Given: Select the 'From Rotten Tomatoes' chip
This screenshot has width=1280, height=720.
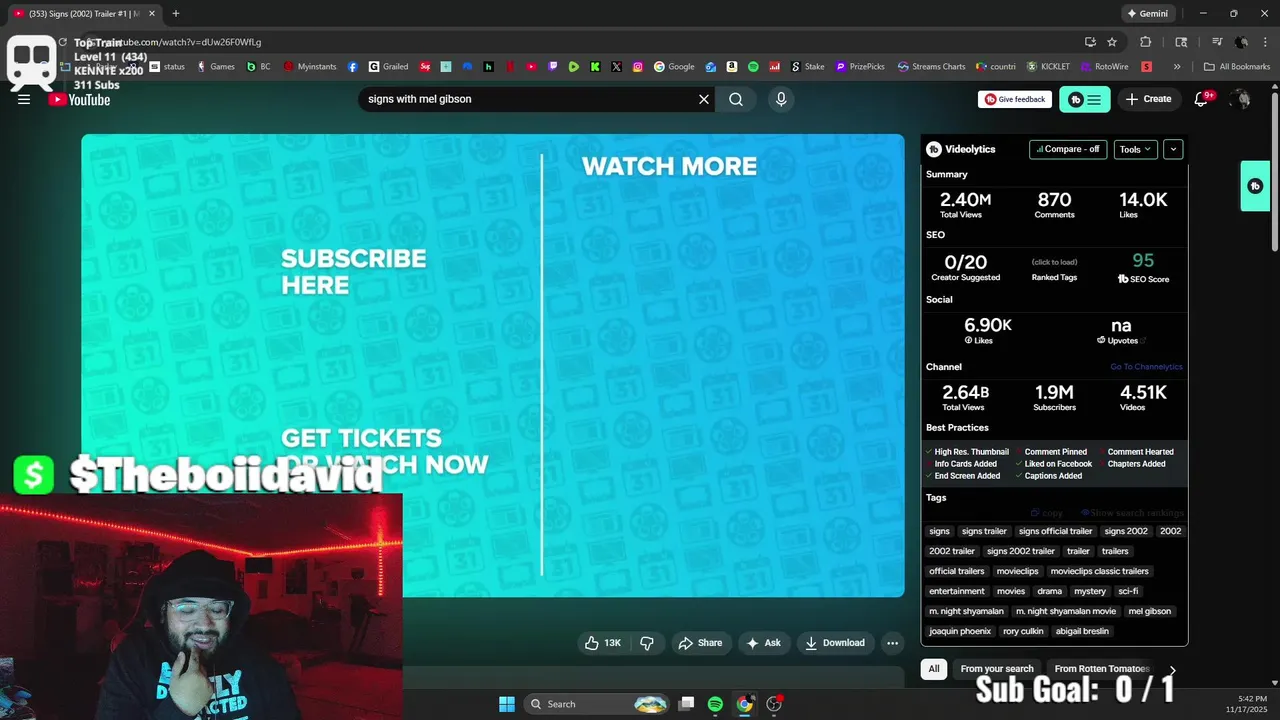Looking at the screenshot, I should [x=1102, y=669].
